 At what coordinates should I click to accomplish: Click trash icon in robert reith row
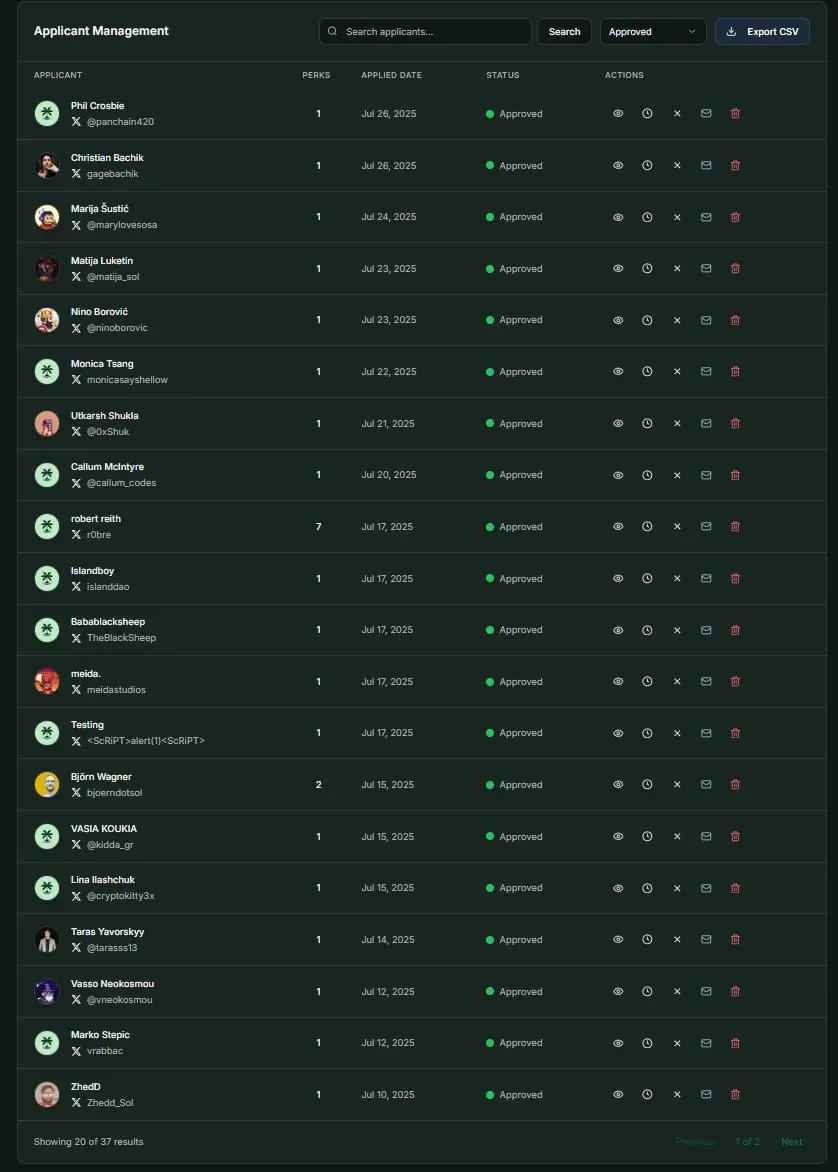click(735, 526)
